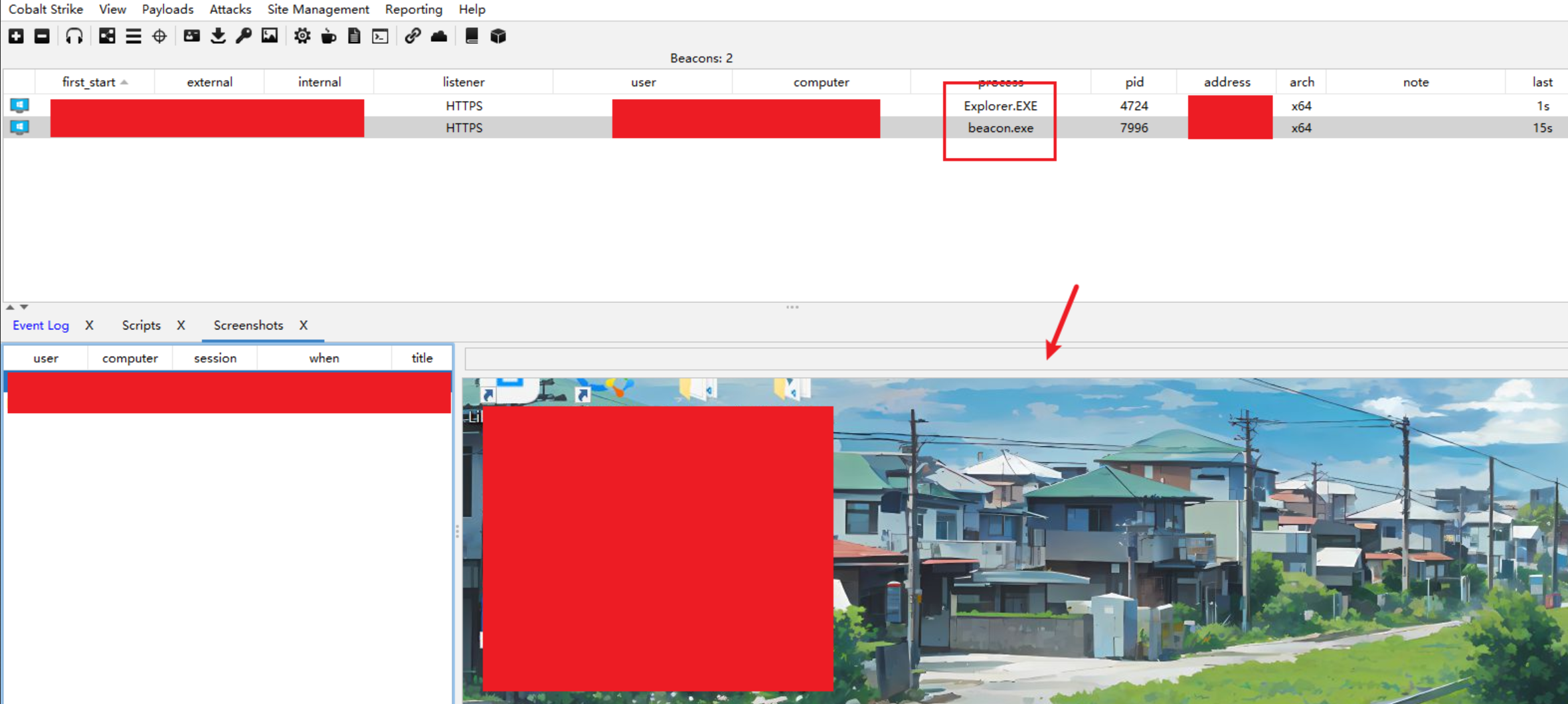Switch to Pivot Graph view icon
The height and width of the screenshot is (704, 1568).
(x=107, y=36)
